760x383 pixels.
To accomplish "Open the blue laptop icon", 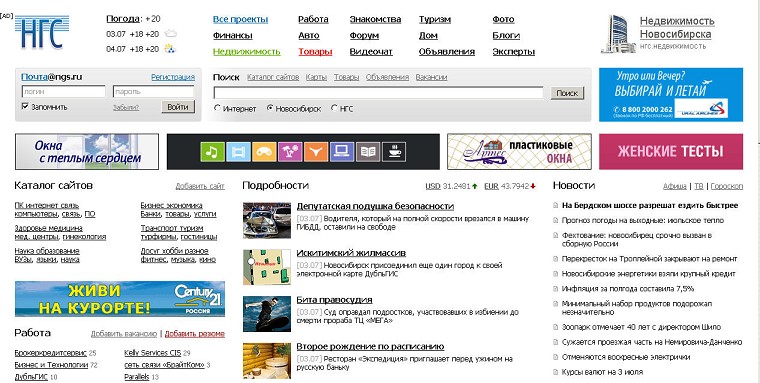I will point(342,152).
